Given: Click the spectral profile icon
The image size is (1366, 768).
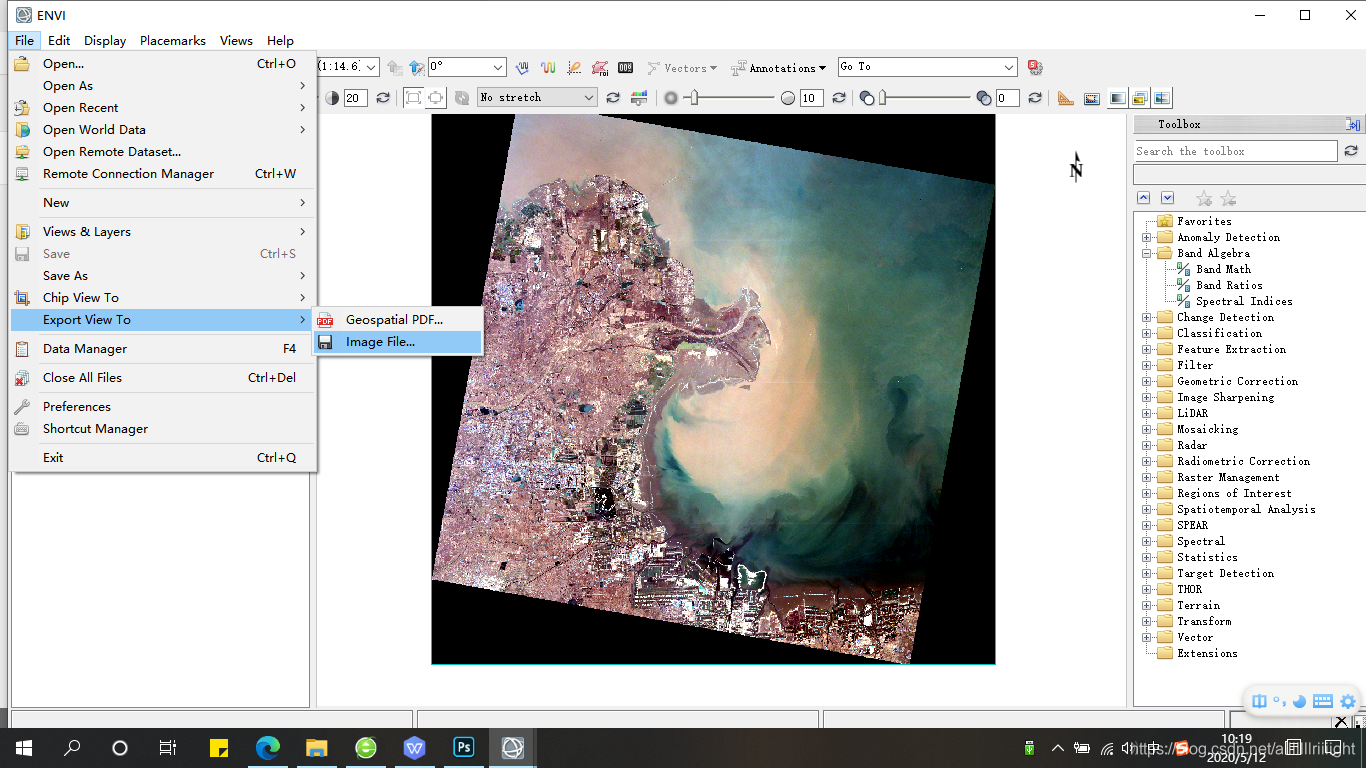Looking at the screenshot, I should point(548,68).
